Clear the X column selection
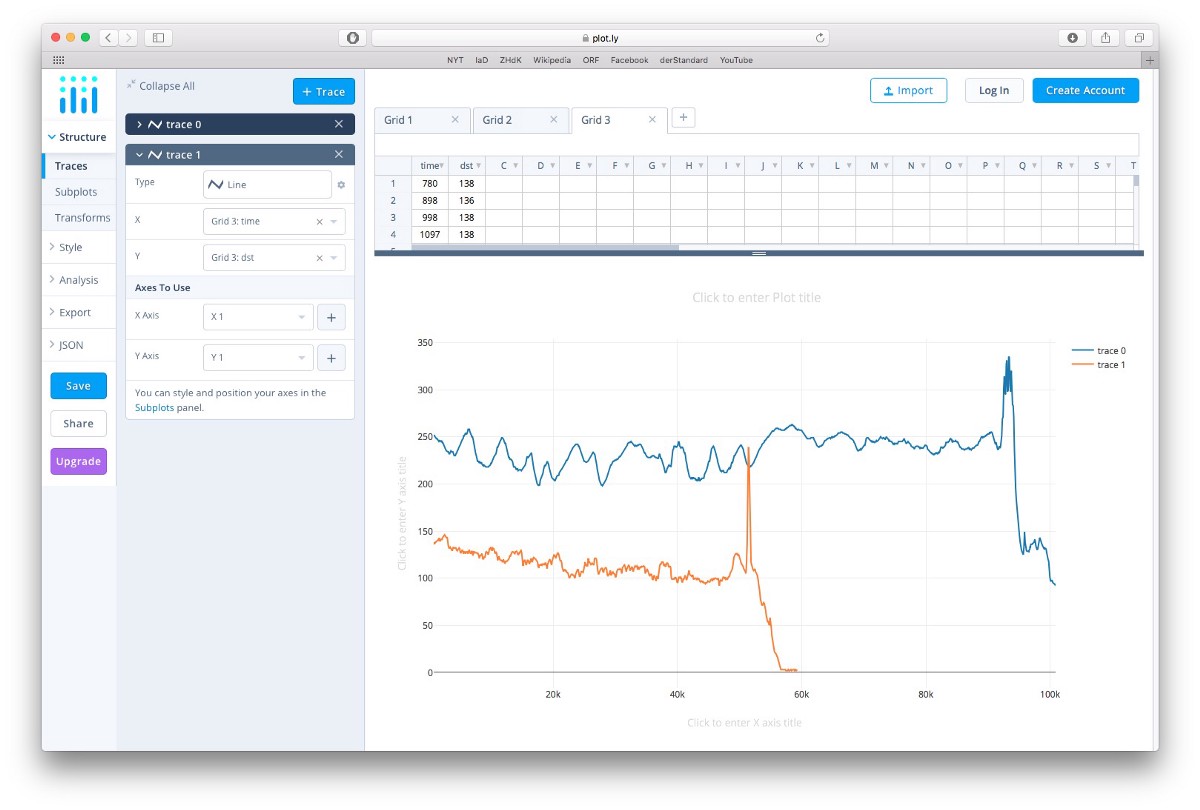 [320, 222]
